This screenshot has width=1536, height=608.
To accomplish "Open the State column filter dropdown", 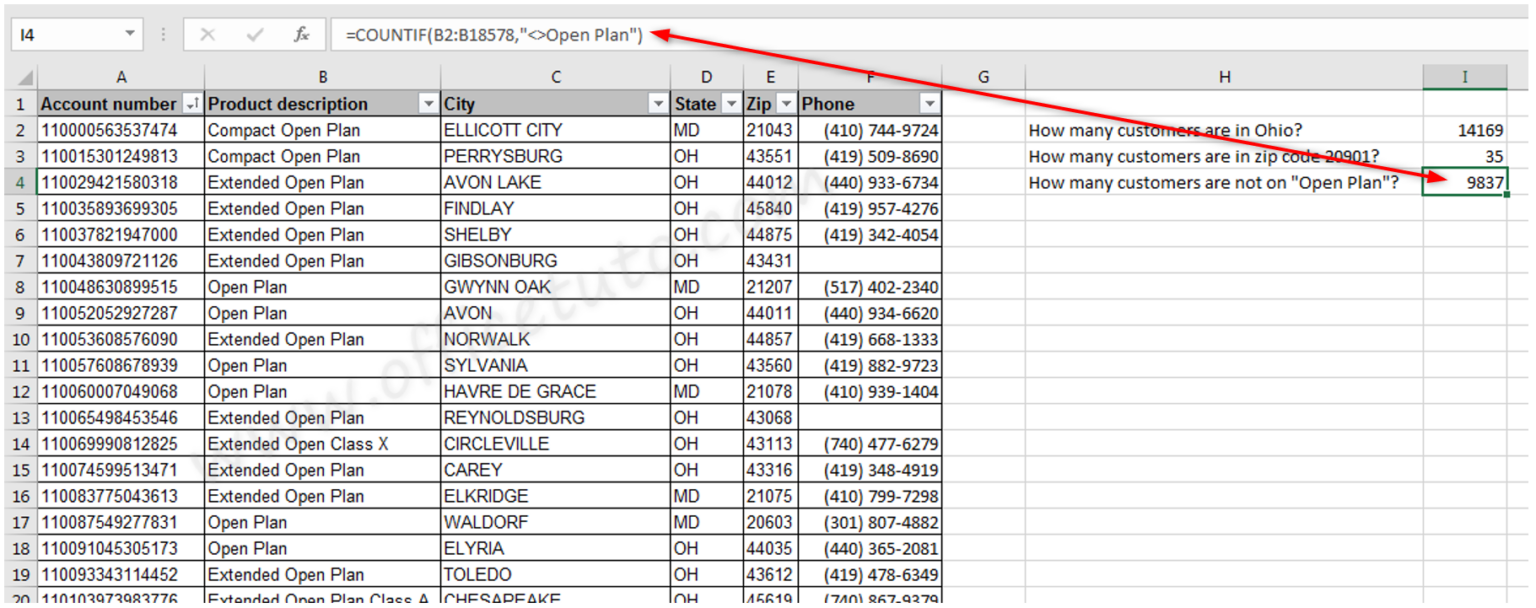I will tap(731, 104).
